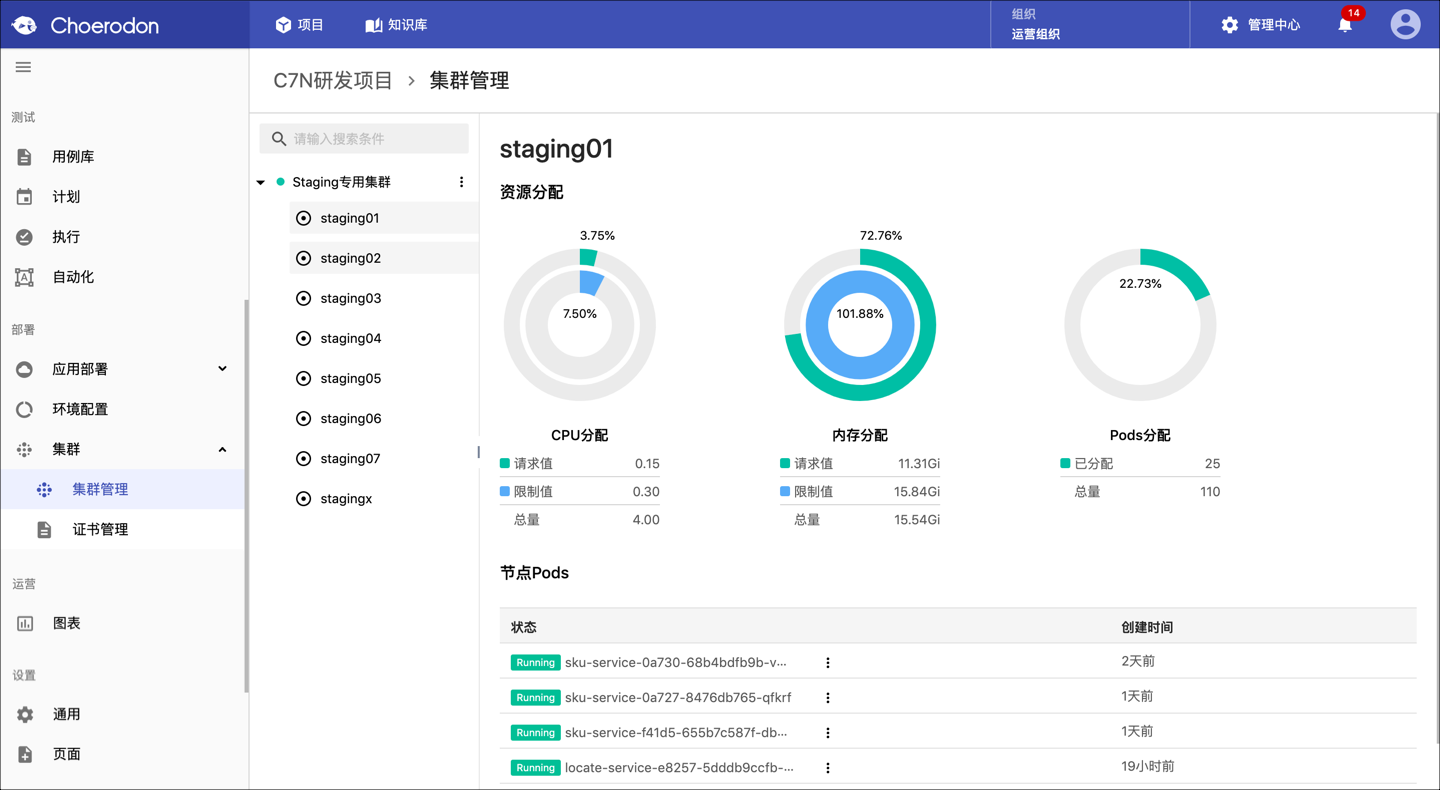Click the 证书管理 file icon
This screenshot has width=1440, height=790.
click(x=45, y=529)
